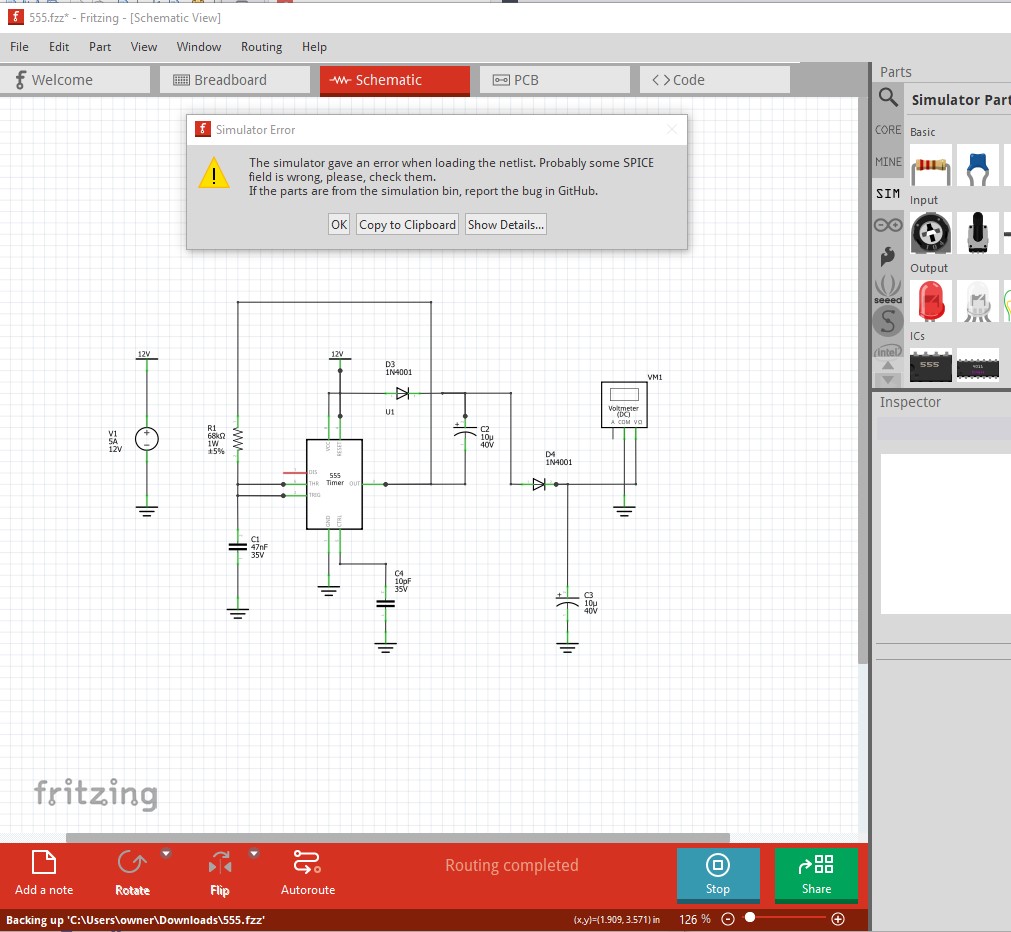Click the 126 % zoom value field

(x=694, y=918)
